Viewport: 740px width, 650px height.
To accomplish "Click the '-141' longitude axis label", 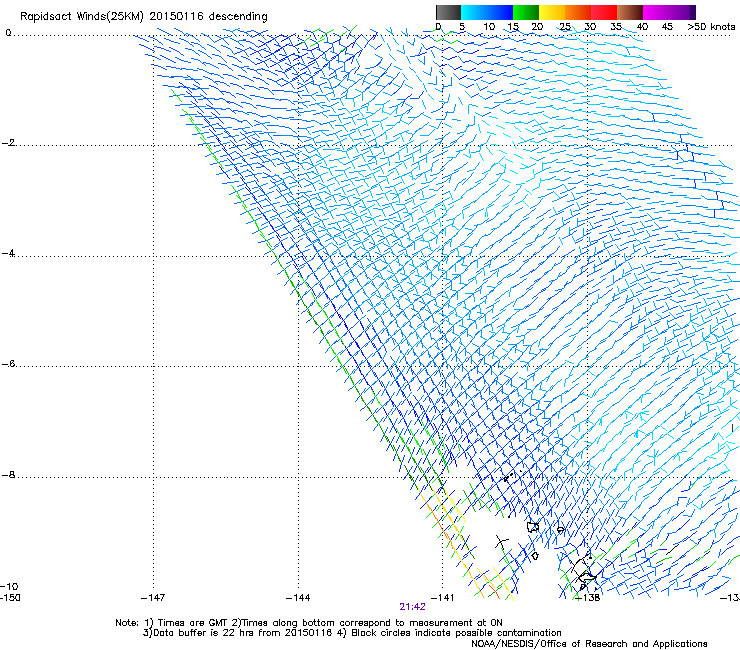I will pos(442,598).
